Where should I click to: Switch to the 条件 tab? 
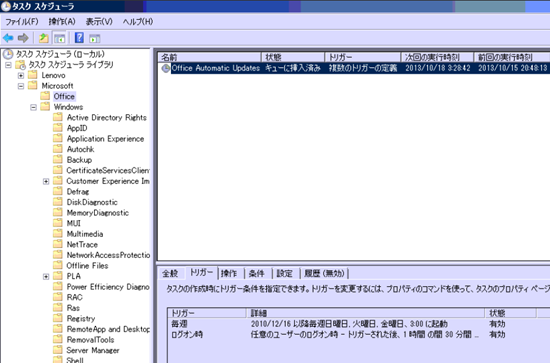[257, 274]
